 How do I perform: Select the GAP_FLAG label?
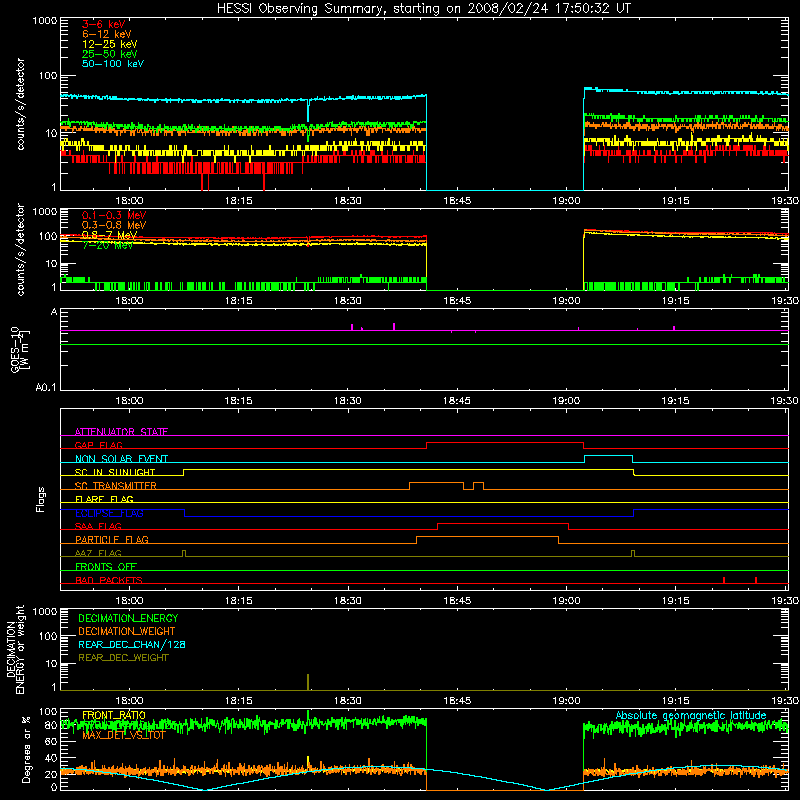click(98, 445)
